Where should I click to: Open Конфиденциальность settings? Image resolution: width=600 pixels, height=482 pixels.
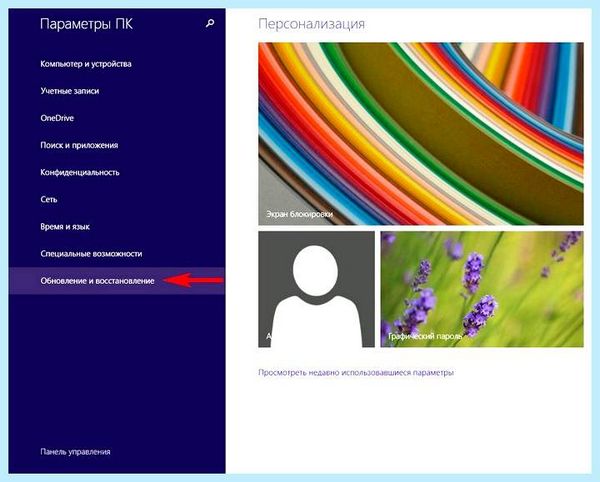tap(80, 173)
